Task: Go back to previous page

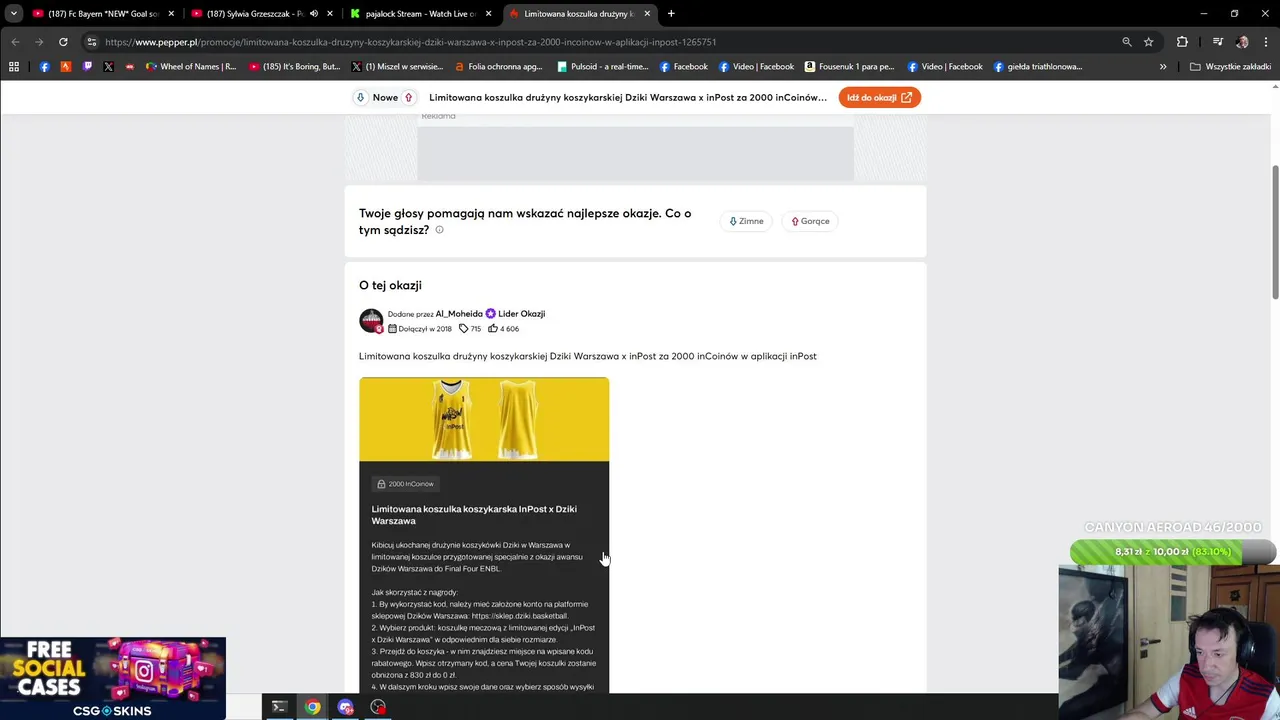Action: point(15,42)
